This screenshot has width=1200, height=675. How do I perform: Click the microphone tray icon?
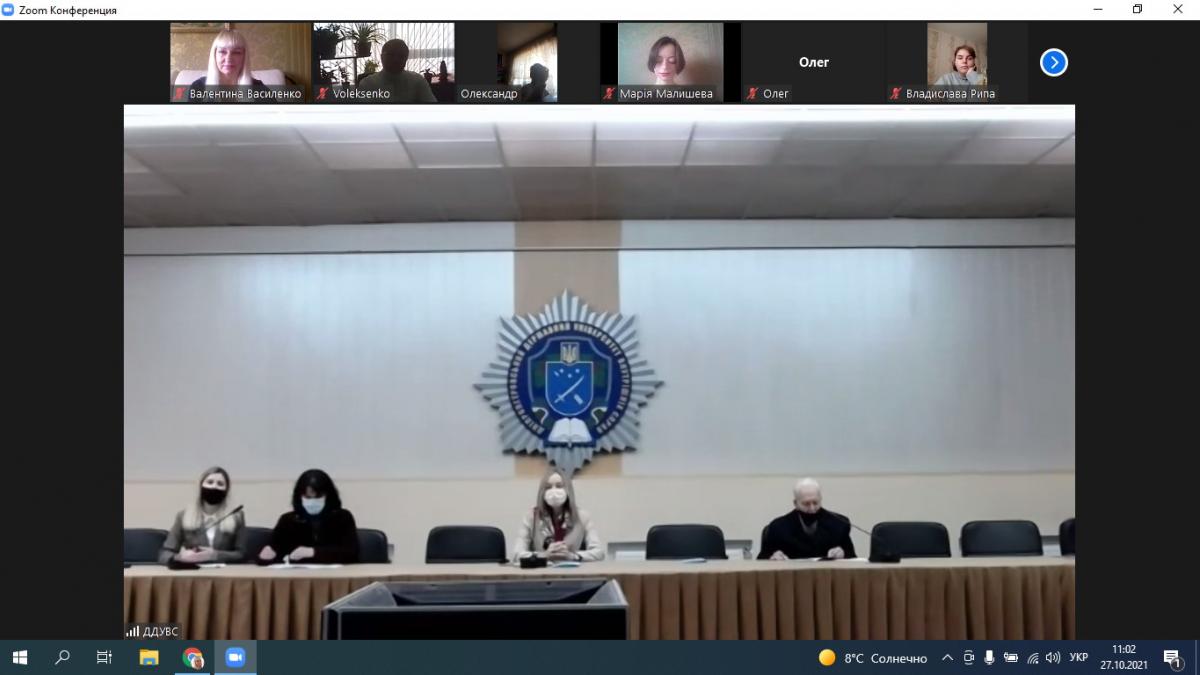[x=989, y=658]
